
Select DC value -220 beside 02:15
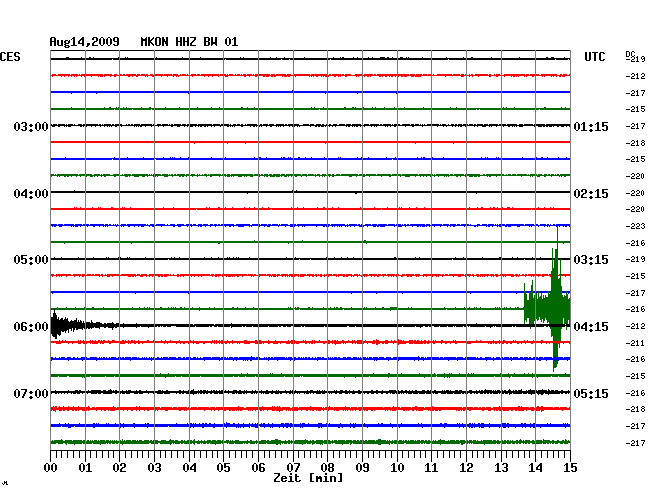coord(635,193)
